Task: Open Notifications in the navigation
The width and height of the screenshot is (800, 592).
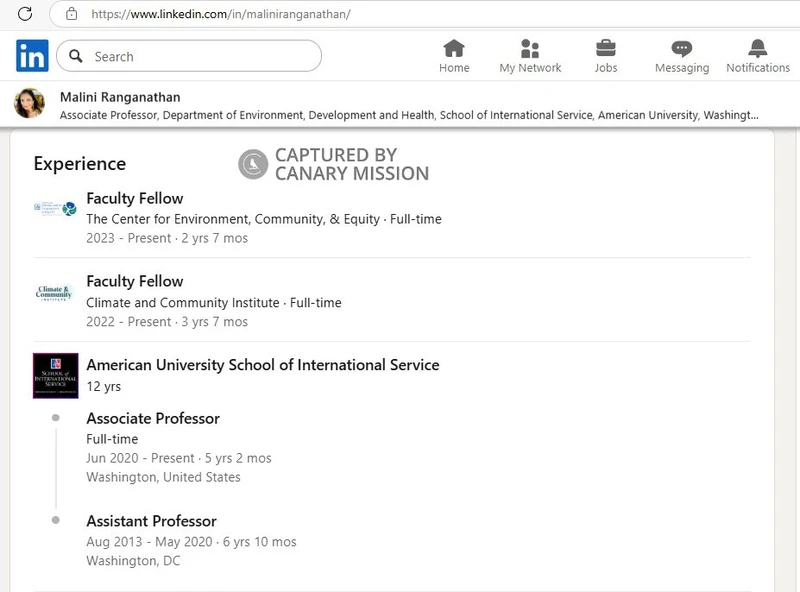Action: pos(758,56)
